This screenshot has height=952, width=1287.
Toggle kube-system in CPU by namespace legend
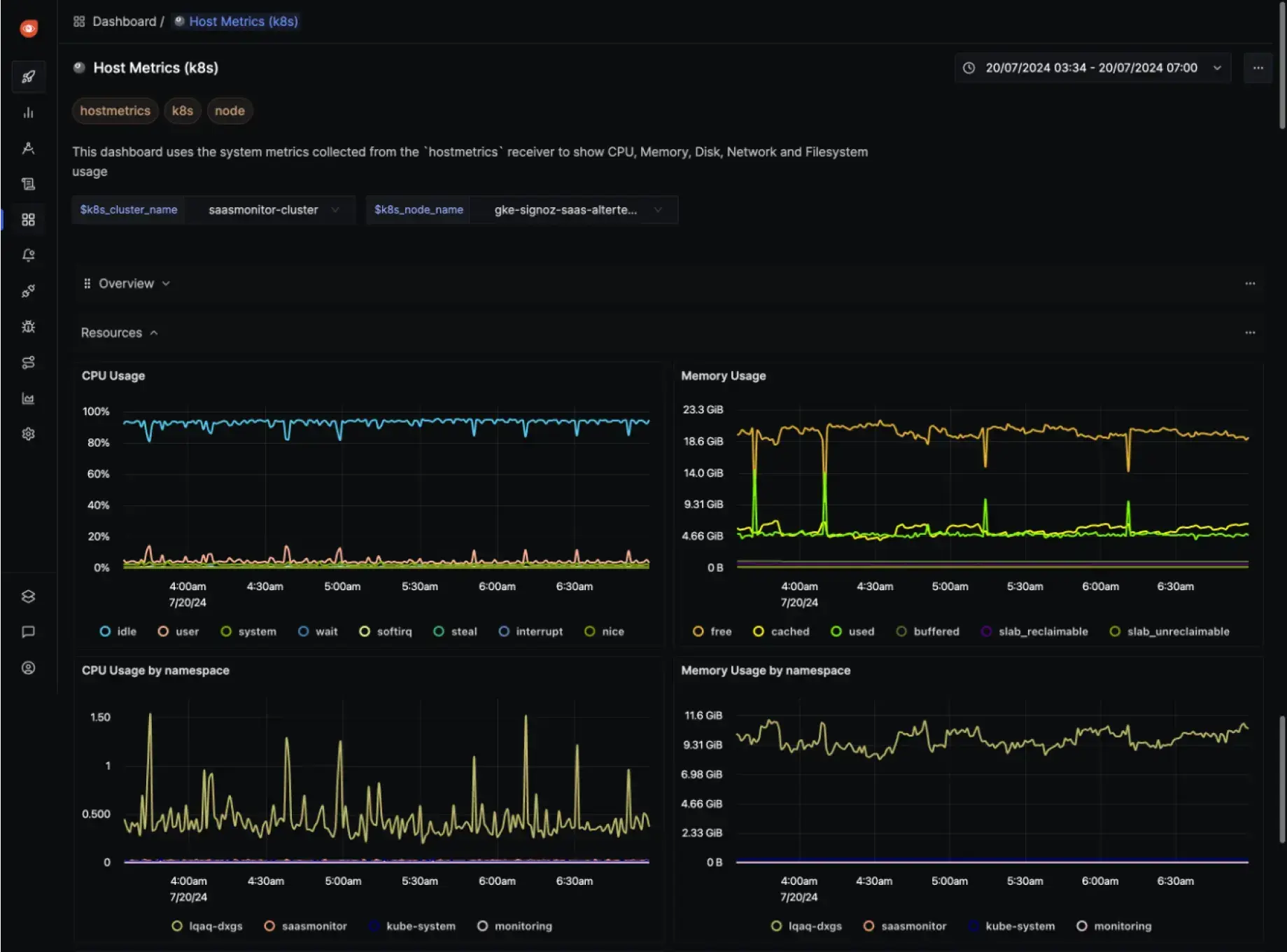coord(412,926)
